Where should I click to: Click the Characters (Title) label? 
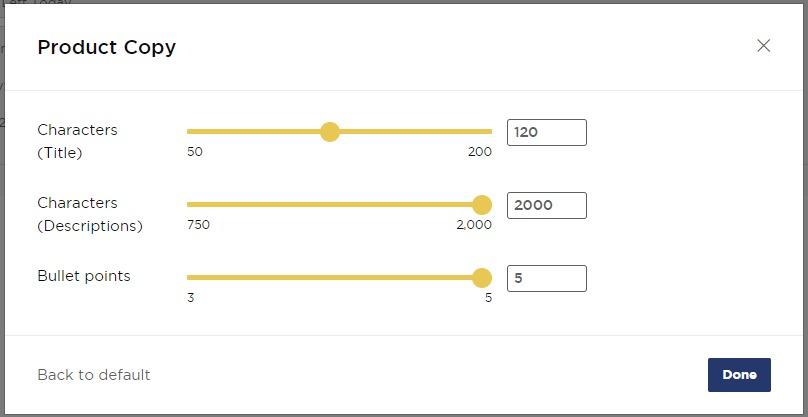(x=77, y=141)
